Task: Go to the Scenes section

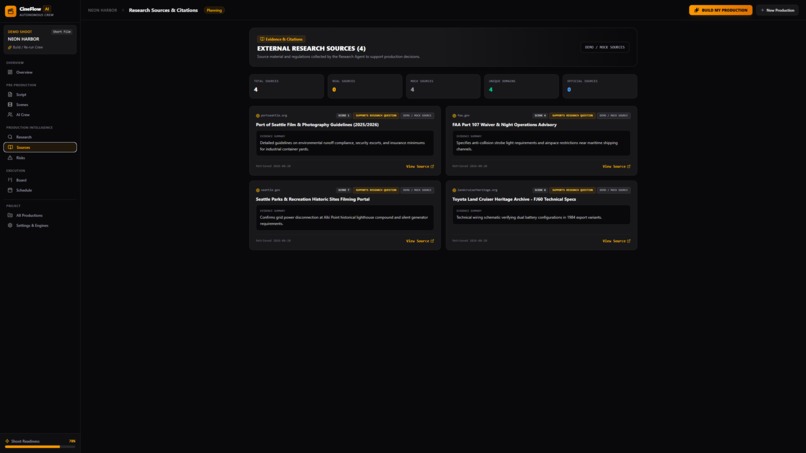Action: pyautogui.click(x=40, y=104)
